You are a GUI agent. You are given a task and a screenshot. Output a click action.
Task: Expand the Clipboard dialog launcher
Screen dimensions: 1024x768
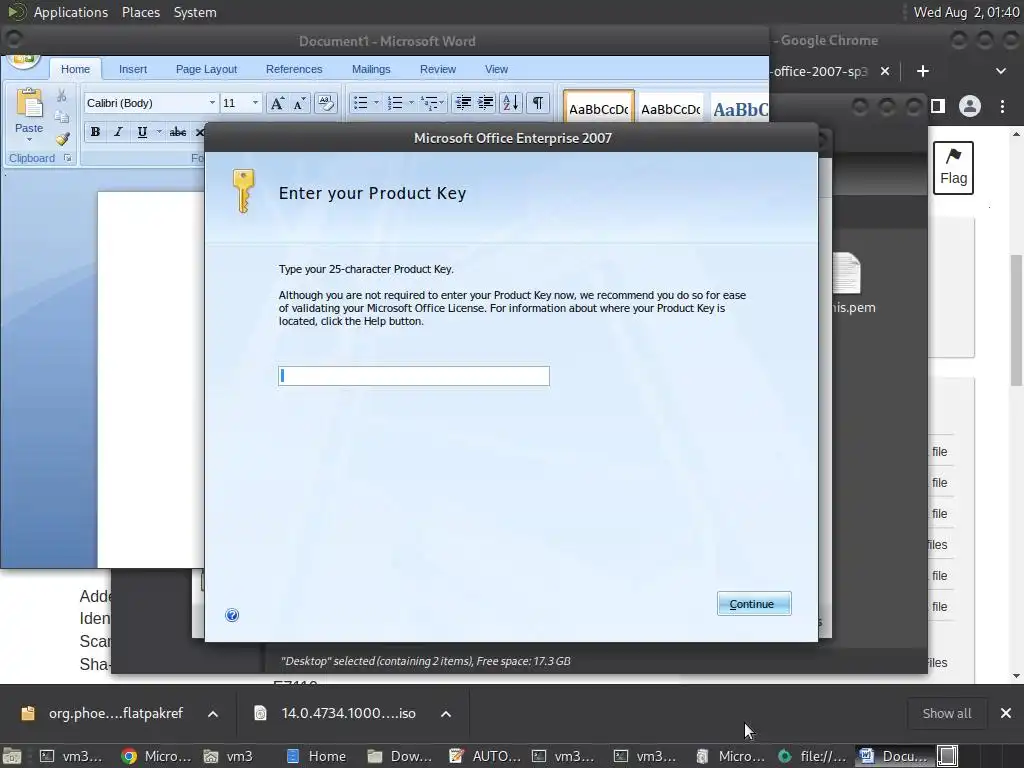68,158
